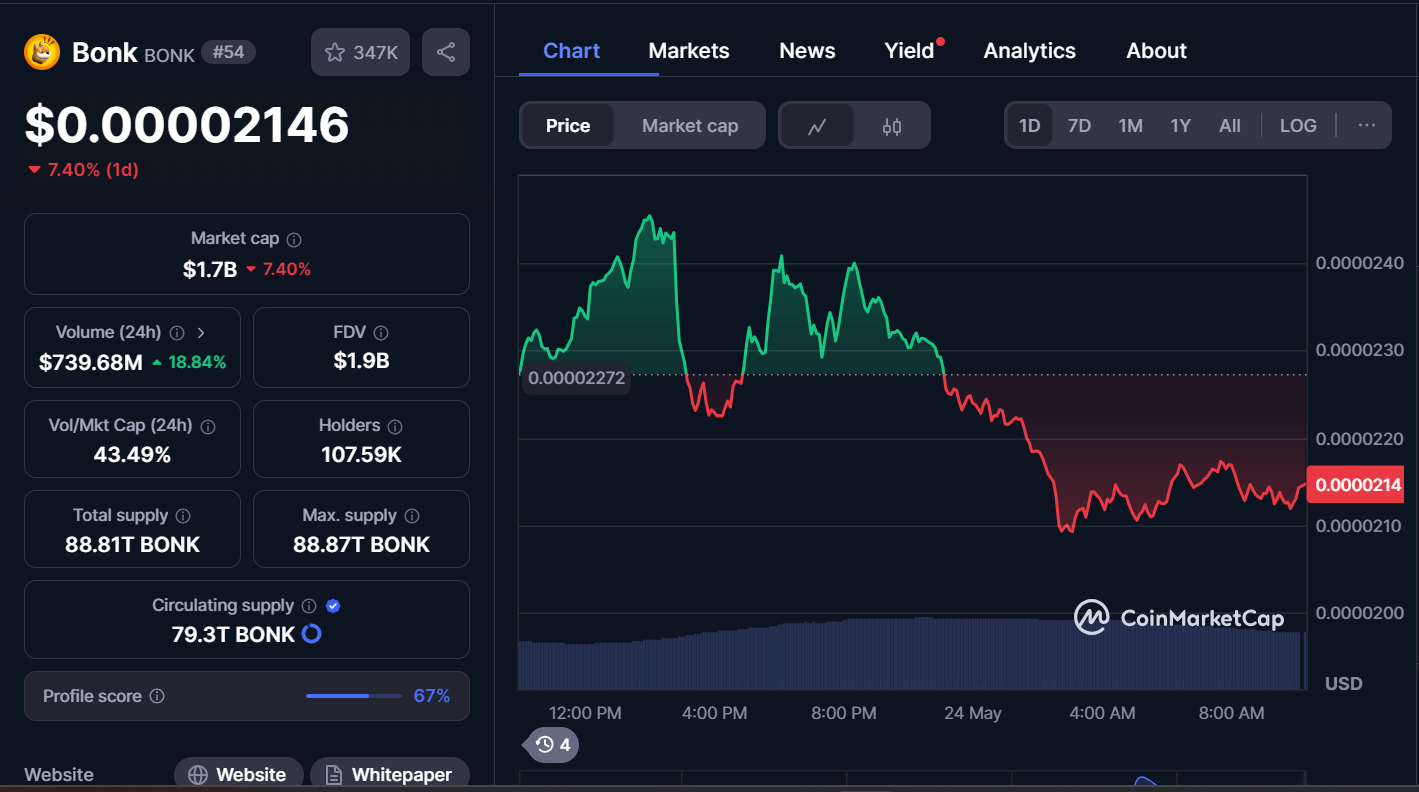Select the Market cap toggle
Screen dimensions: 1419x792
690,126
